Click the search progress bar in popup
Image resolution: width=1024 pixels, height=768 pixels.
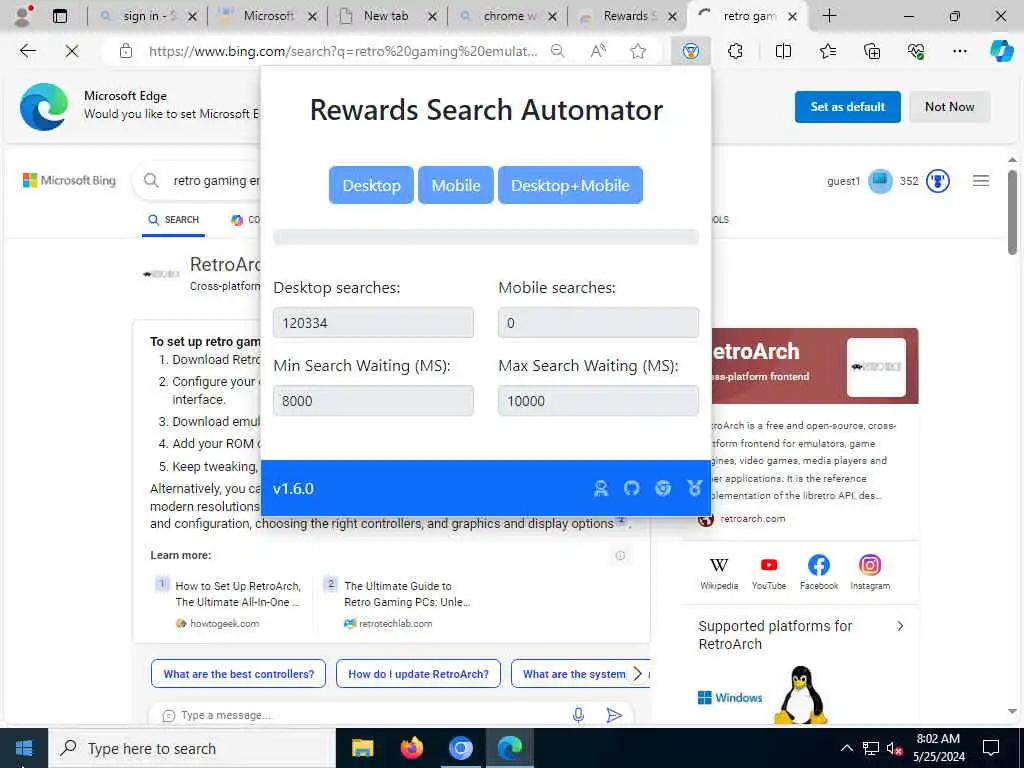486,236
